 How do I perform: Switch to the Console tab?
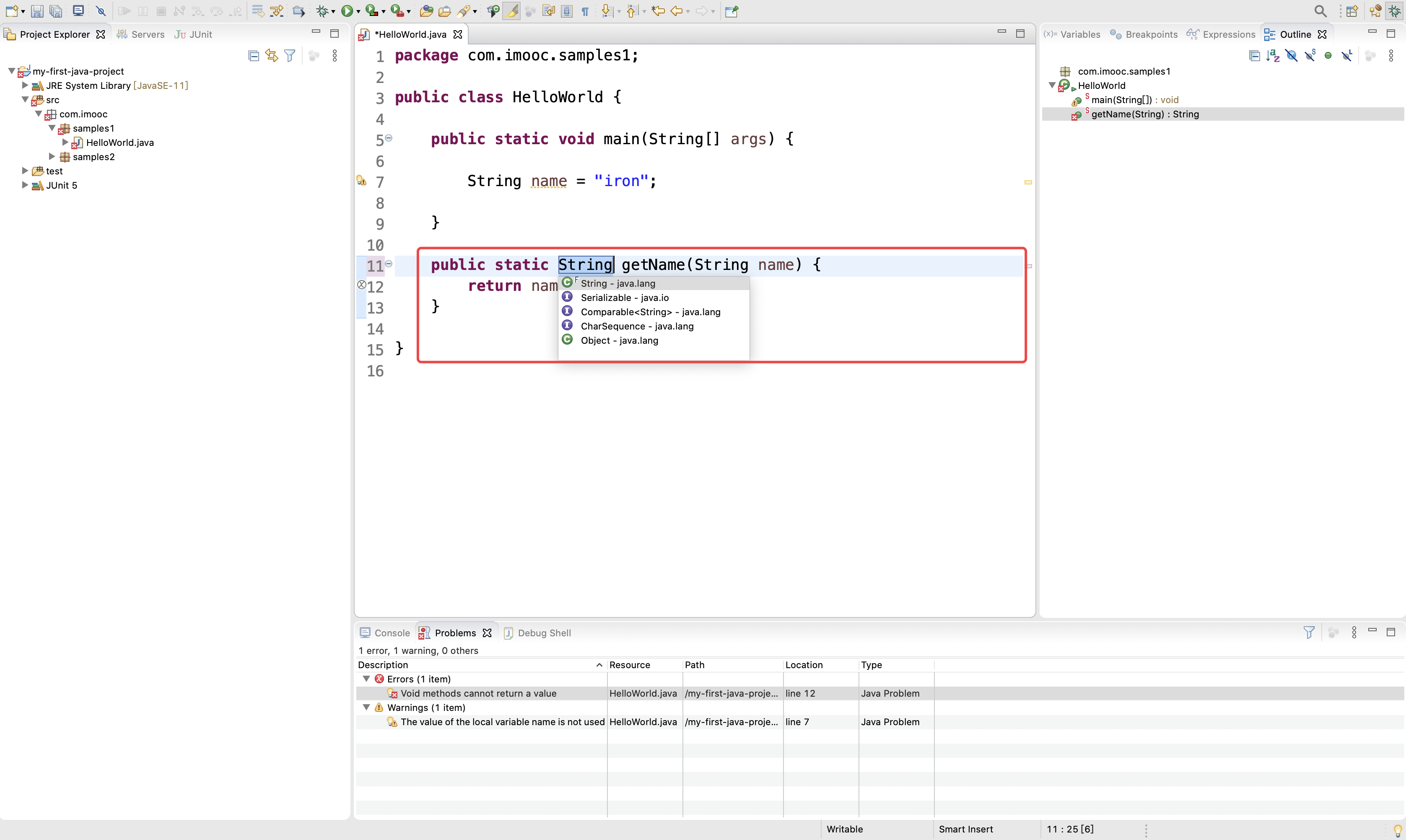(385, 632)
